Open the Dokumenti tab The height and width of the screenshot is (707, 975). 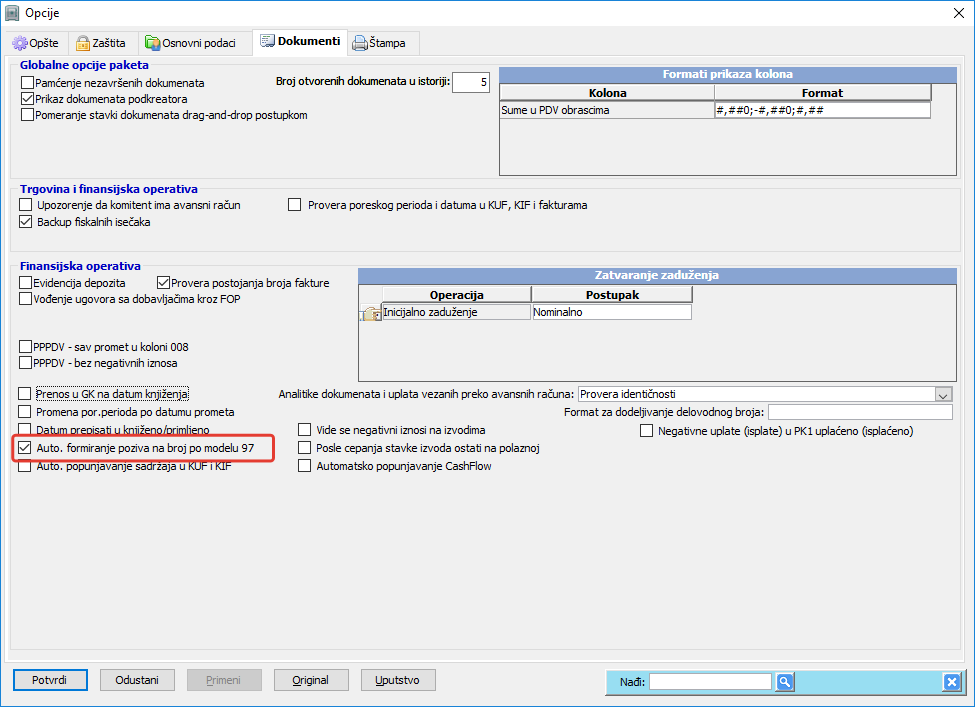coord(299,42)
